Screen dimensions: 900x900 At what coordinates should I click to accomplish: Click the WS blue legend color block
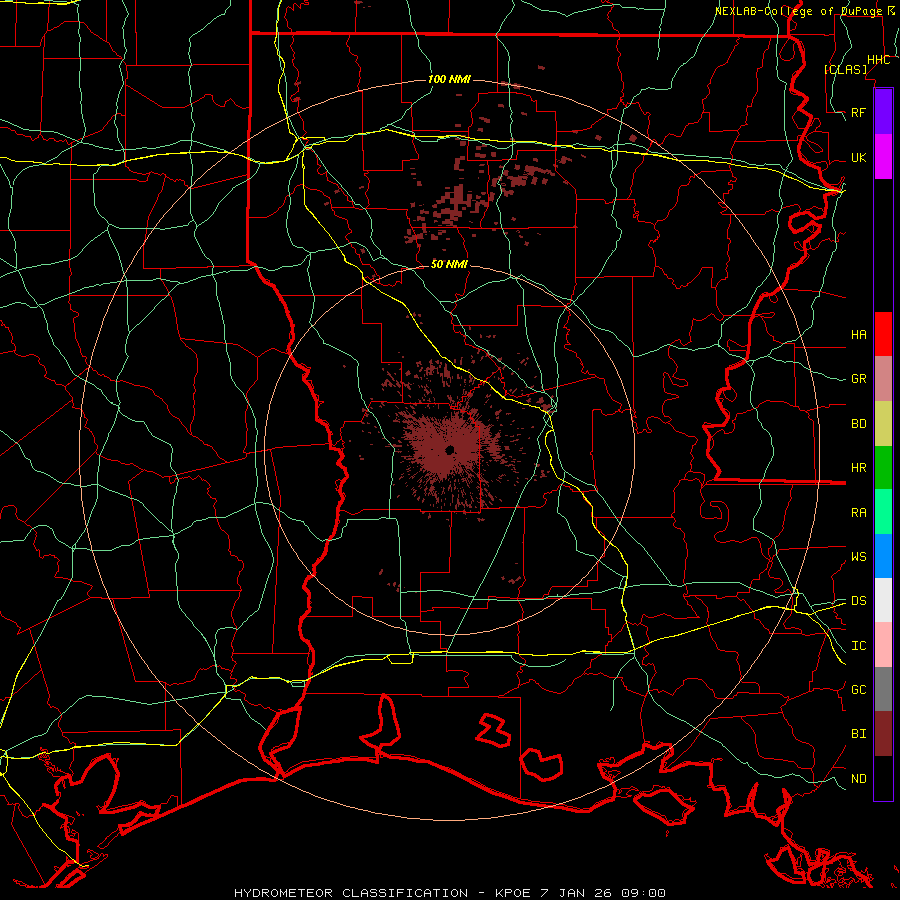883,556
